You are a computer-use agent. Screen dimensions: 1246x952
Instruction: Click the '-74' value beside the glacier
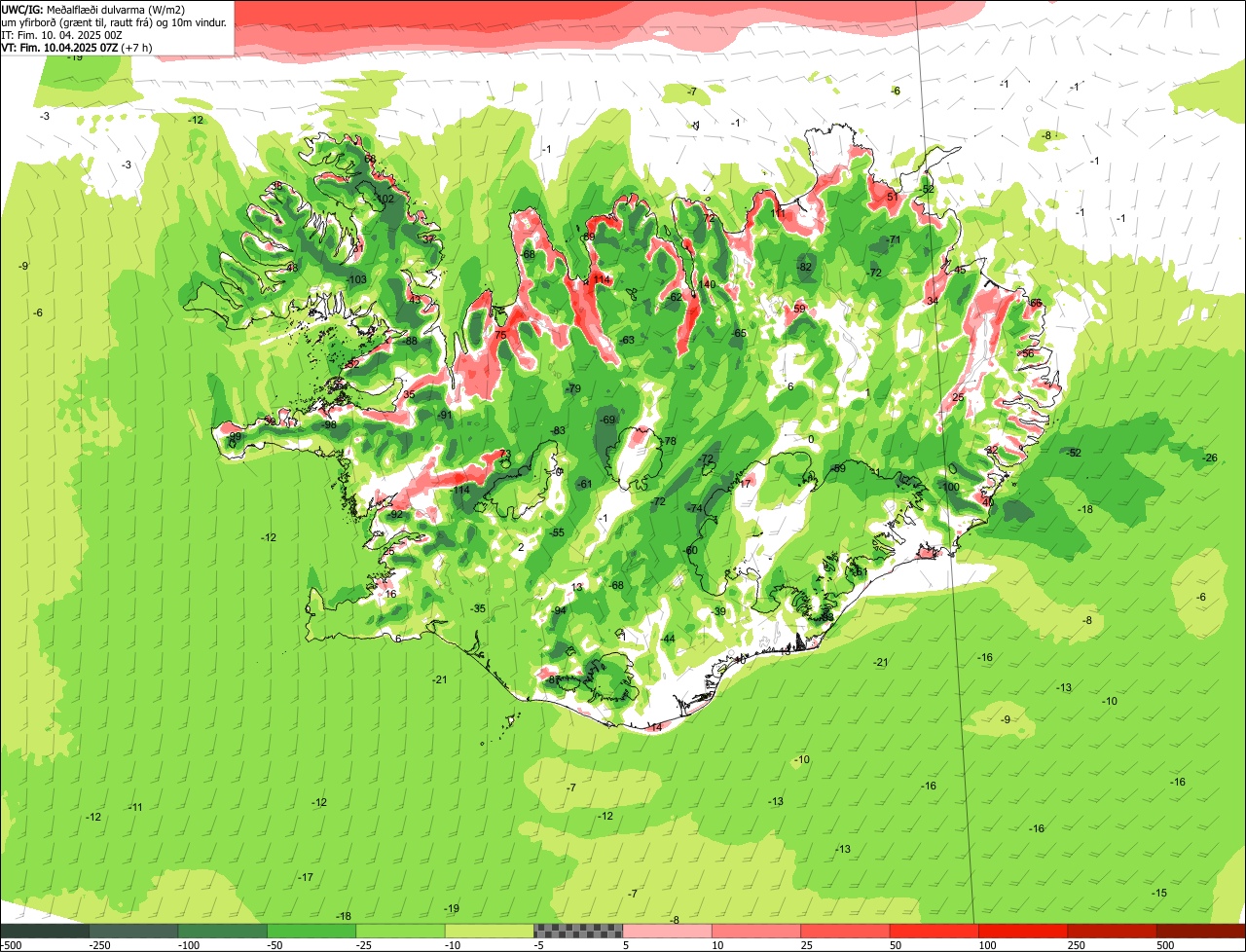[695, 508]
